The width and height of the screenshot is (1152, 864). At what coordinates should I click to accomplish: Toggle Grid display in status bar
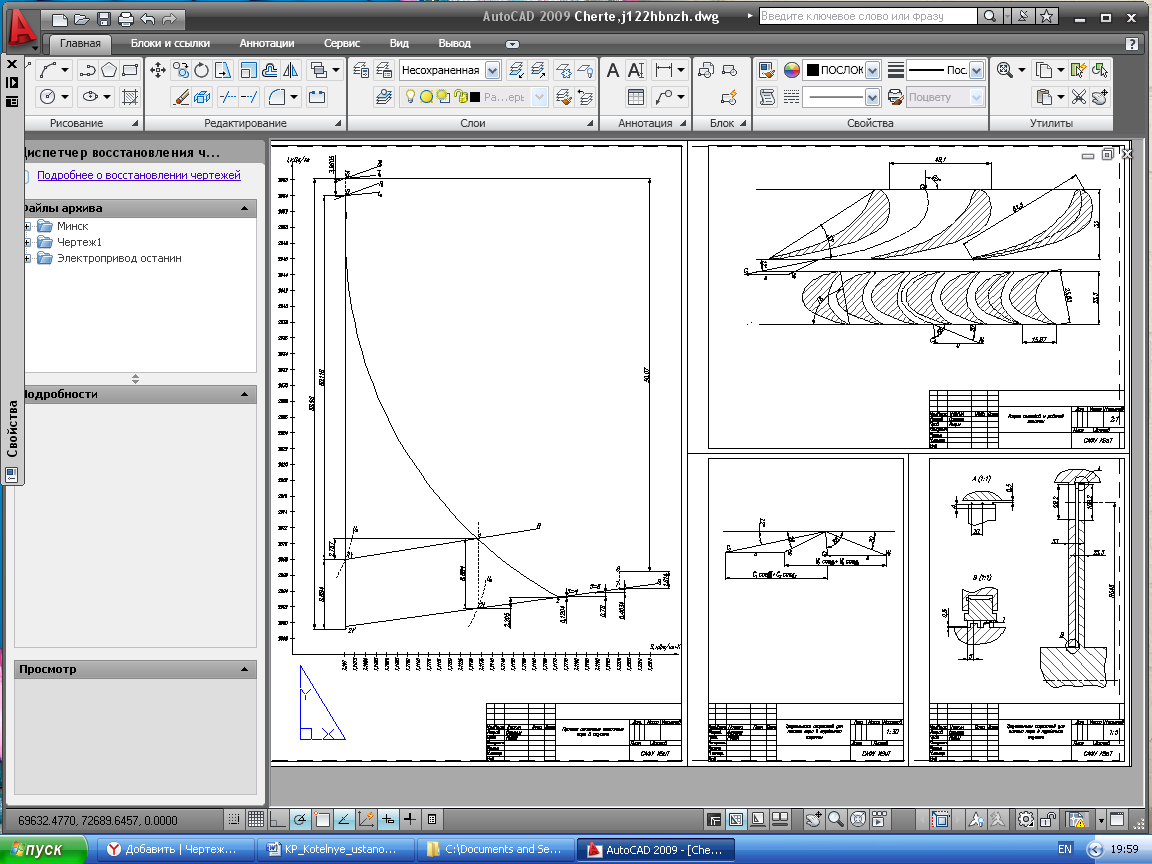[256, 819]
